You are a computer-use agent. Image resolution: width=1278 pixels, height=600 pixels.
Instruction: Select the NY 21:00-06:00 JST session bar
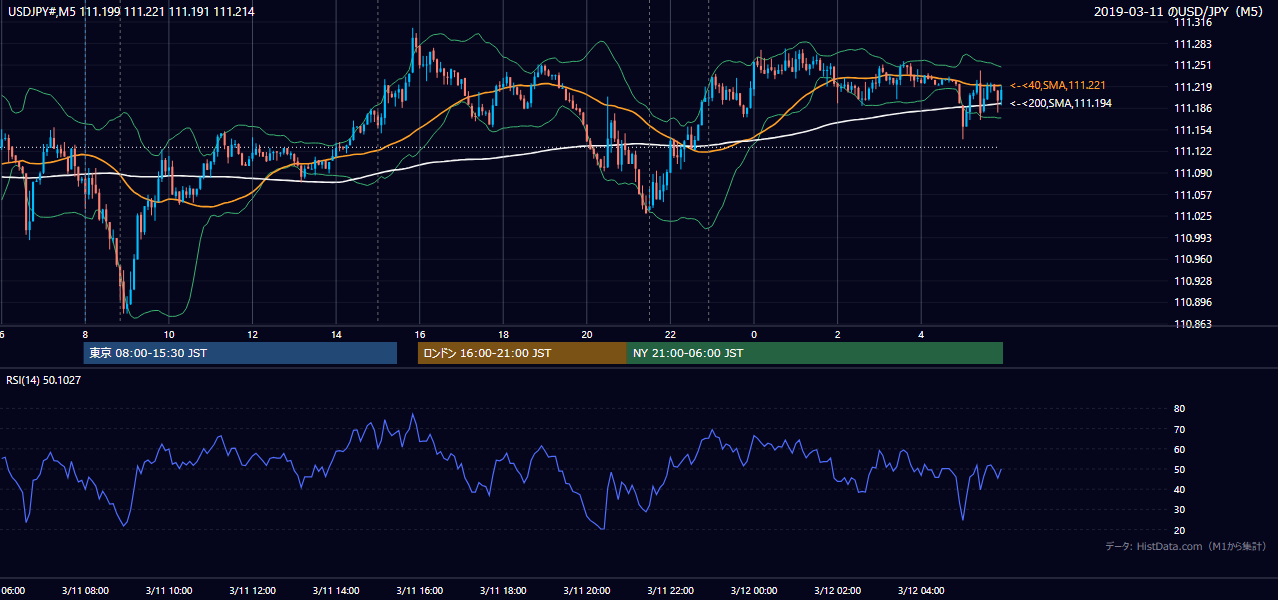tap(815, 353)
